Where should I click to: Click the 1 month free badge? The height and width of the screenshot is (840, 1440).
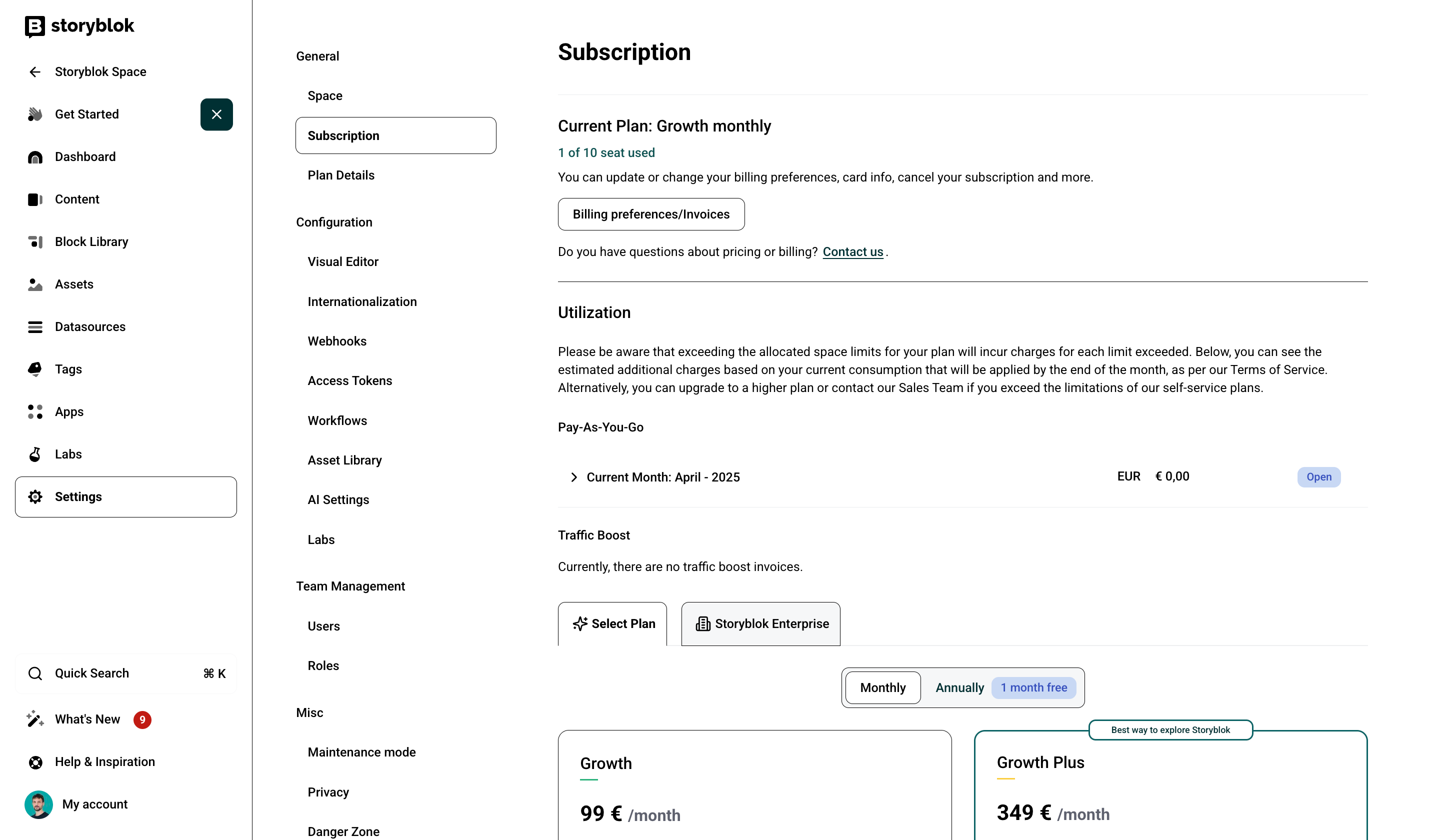tap(1033, 687)
